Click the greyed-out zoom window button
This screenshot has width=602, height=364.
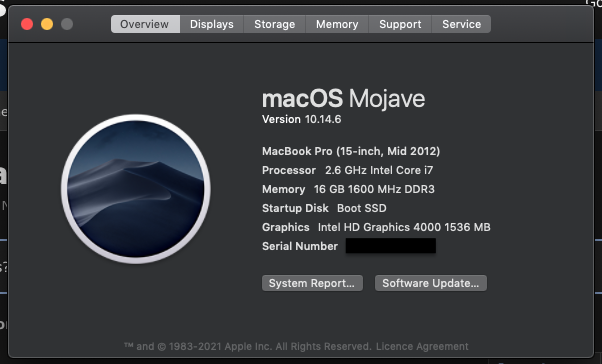(x=67, y=24)
